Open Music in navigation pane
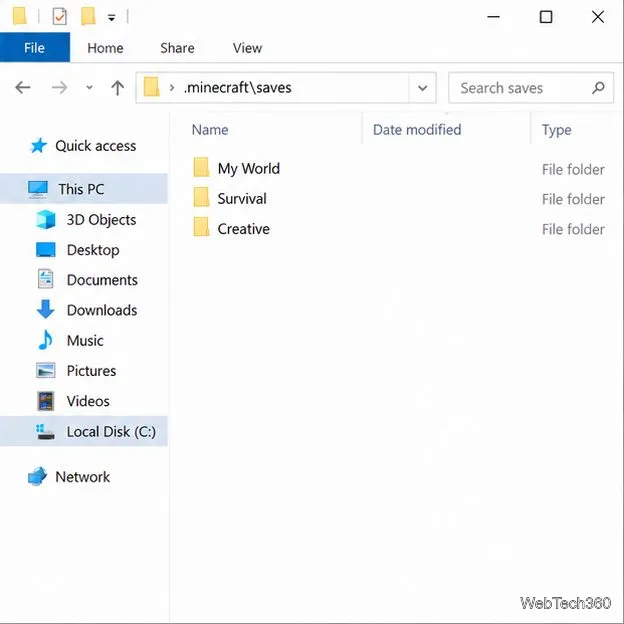Viewport: 624px width, 624px height. point(85,341)
